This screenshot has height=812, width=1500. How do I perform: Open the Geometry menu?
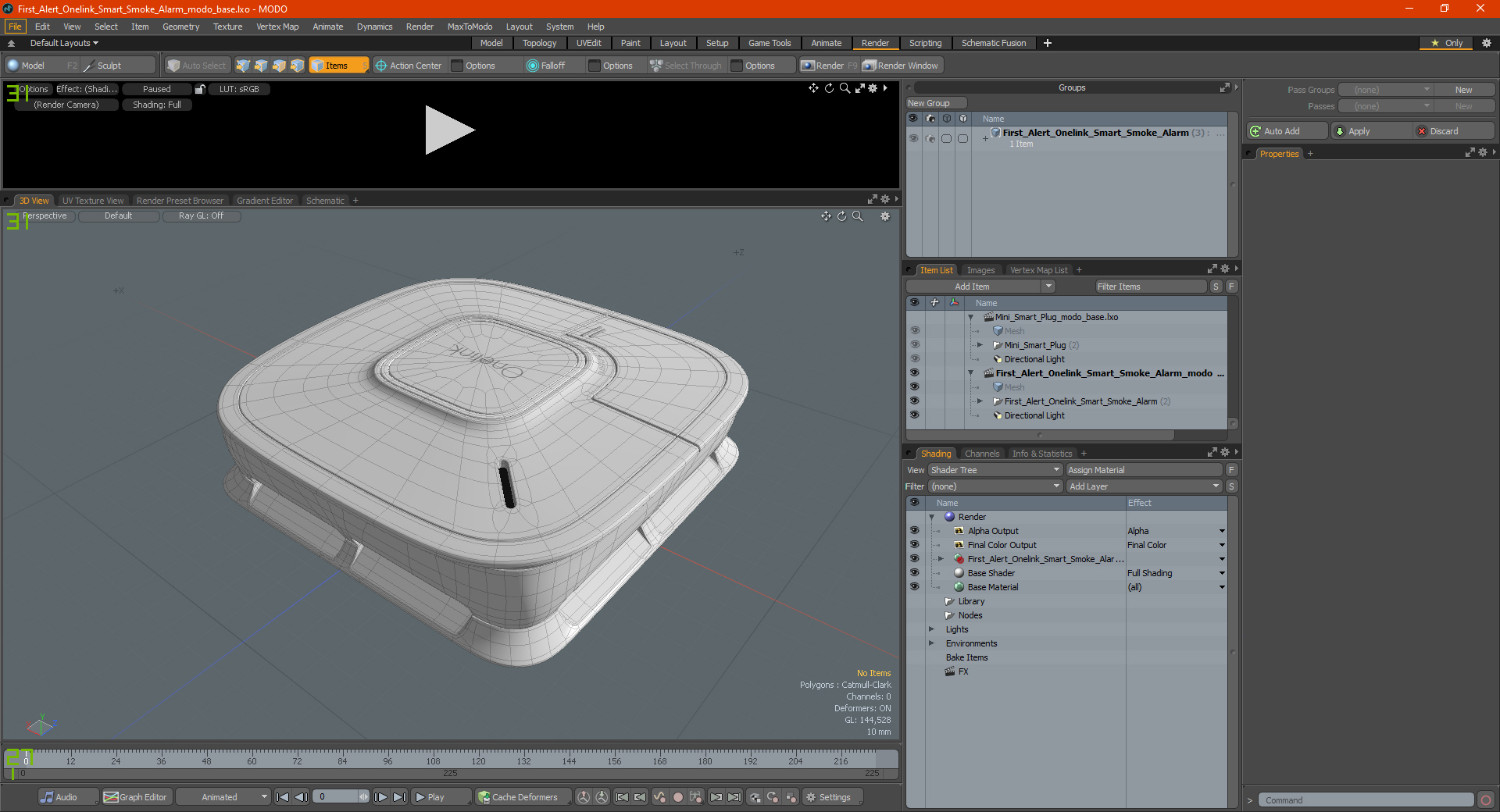[180, 27]
